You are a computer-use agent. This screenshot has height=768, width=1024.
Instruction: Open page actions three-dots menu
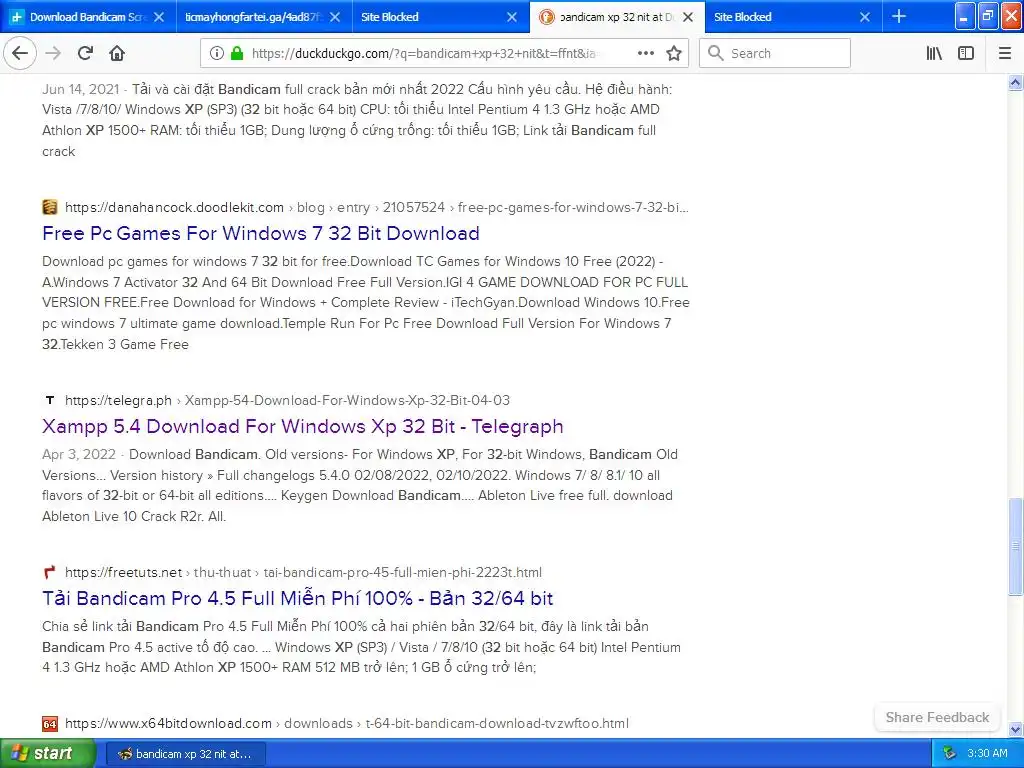click(x=645, y=53)
